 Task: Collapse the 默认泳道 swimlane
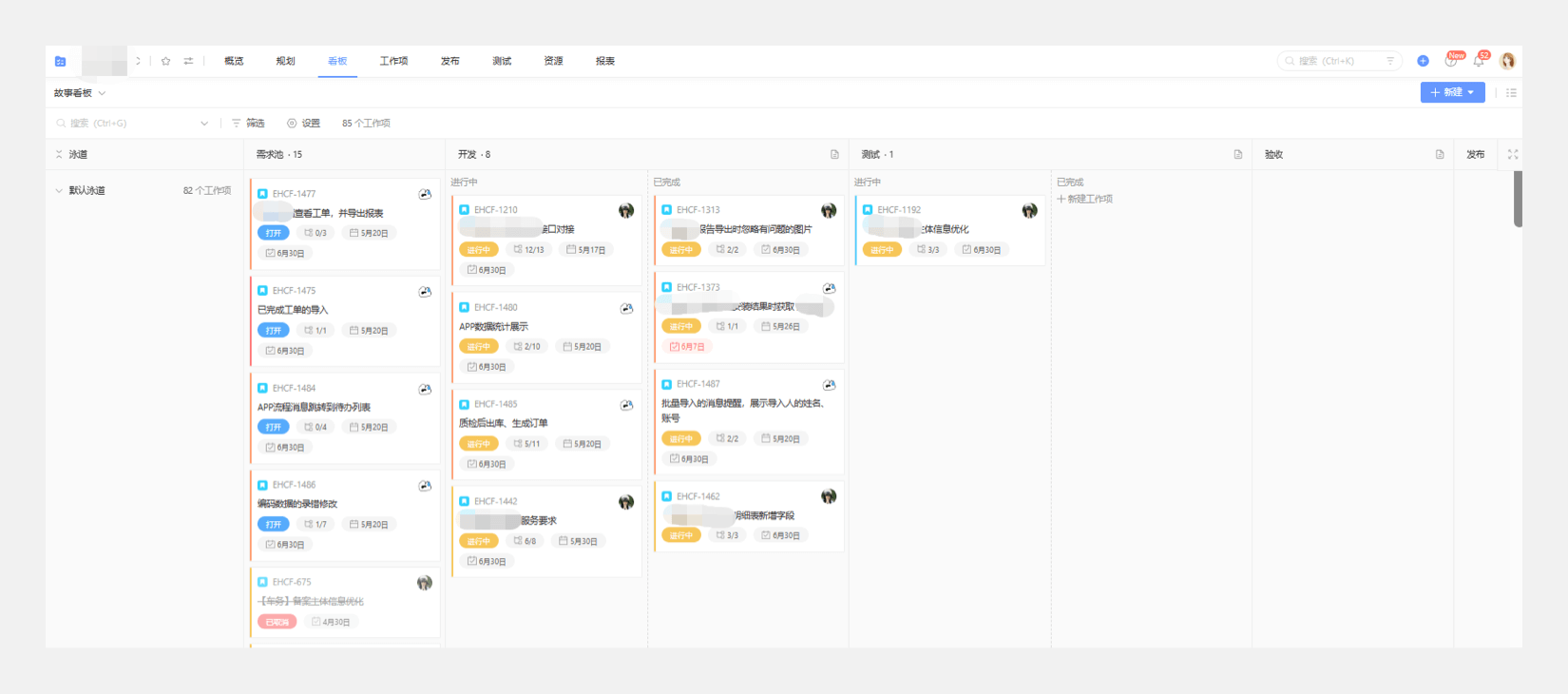click(x=59, y=191)
